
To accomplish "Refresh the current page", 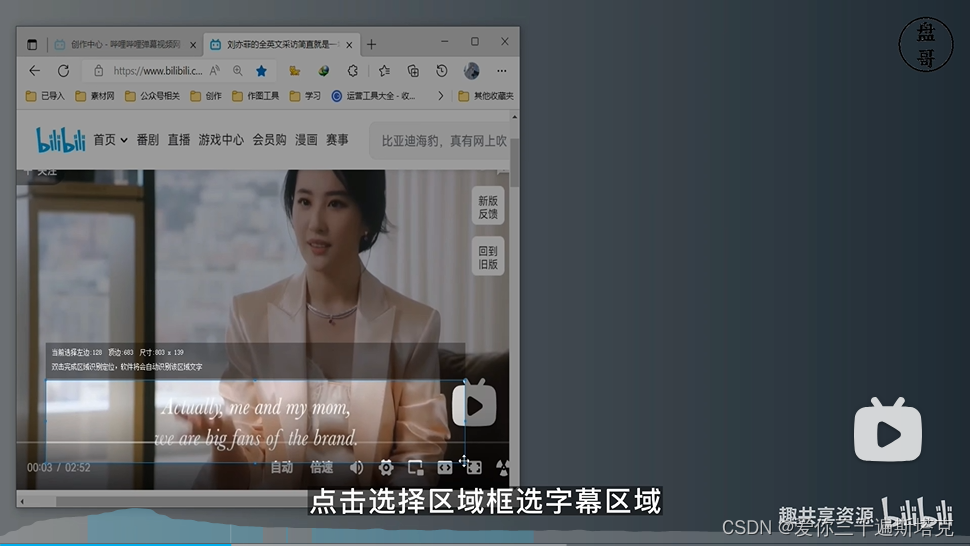I will point(63,71).
